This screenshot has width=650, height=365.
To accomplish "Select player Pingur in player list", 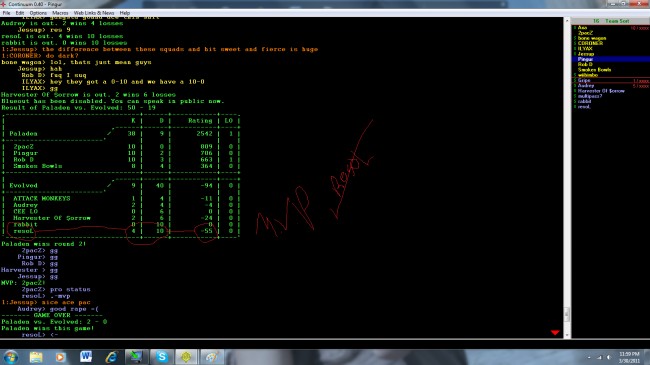I will coord(611,59).
